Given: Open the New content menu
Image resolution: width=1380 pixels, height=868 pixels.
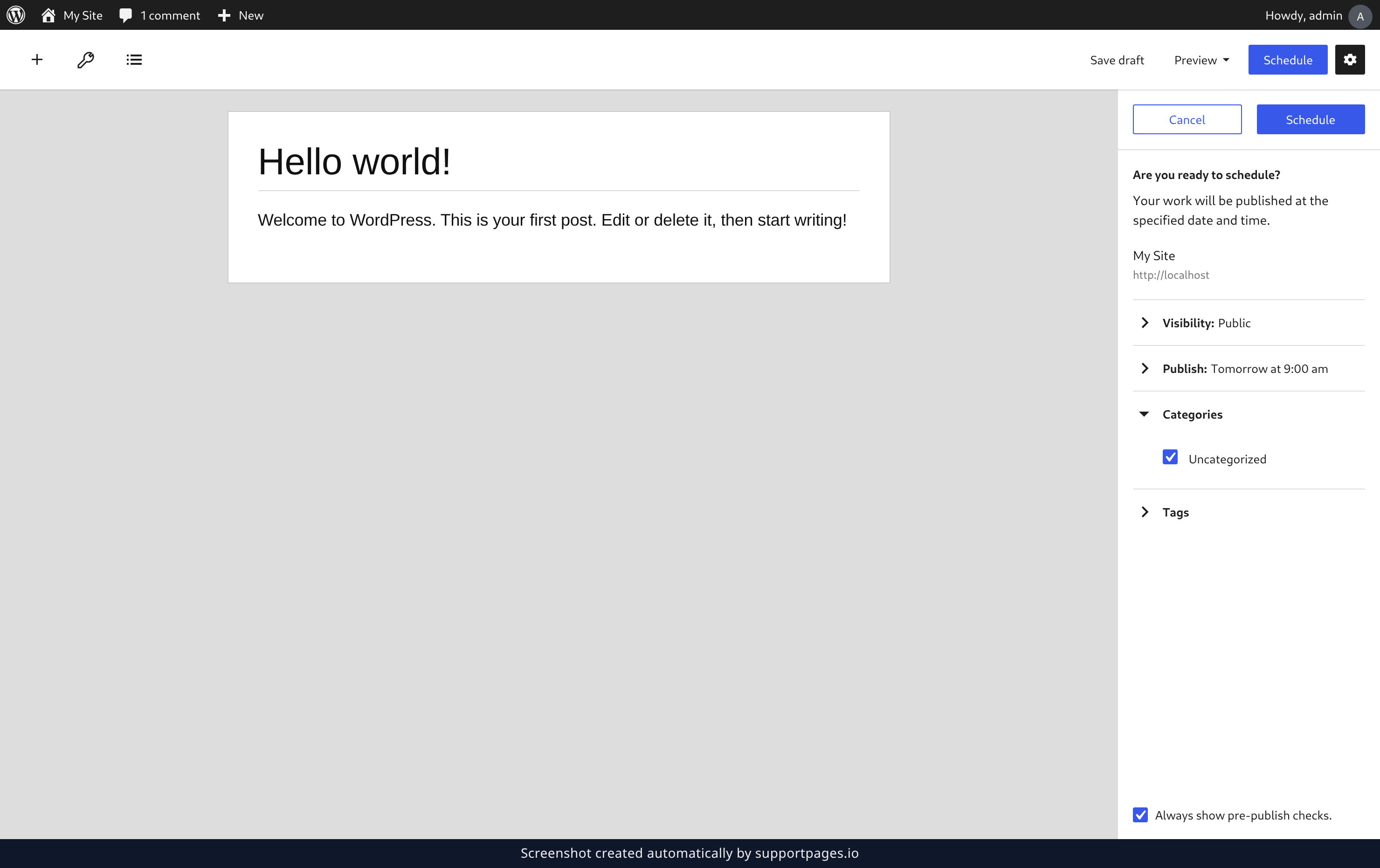Looking at the screenshot, I should [241, 15].
